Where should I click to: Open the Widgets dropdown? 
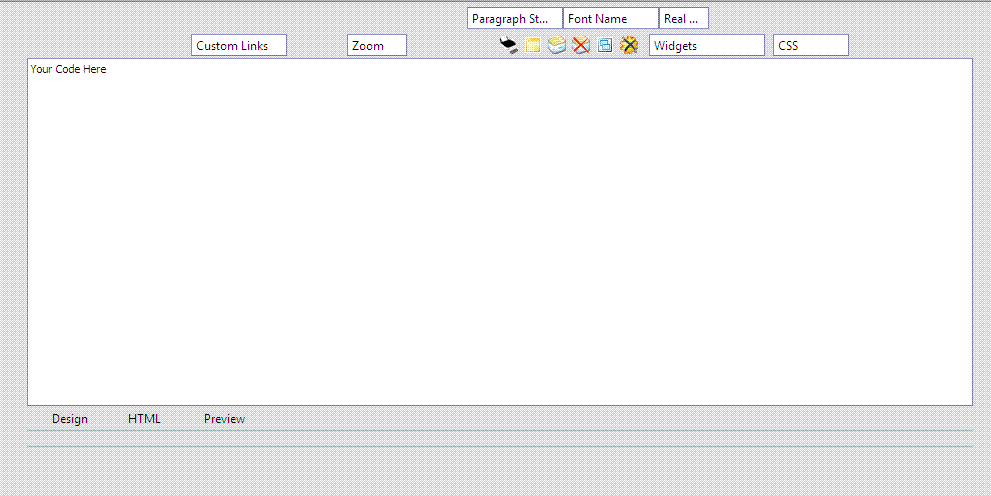(707, 45)
